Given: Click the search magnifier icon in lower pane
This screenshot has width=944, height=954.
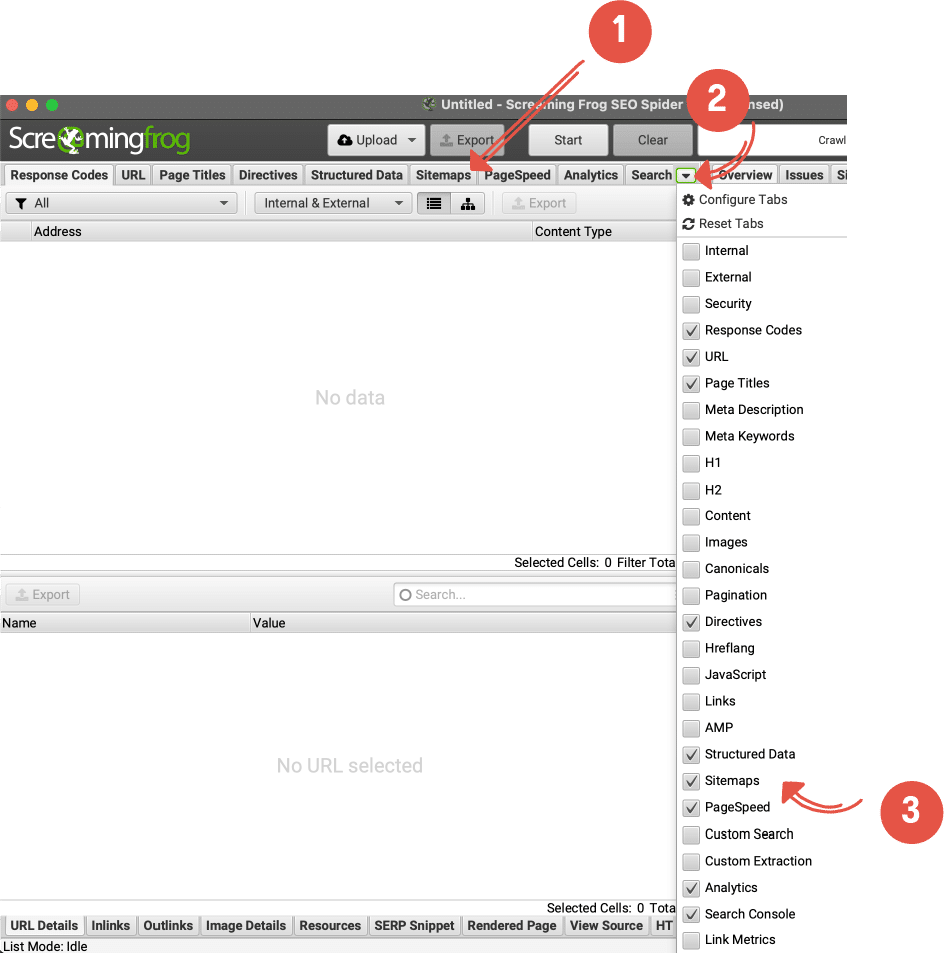Looking at the screenshot, I should click(x=405, y=594).
